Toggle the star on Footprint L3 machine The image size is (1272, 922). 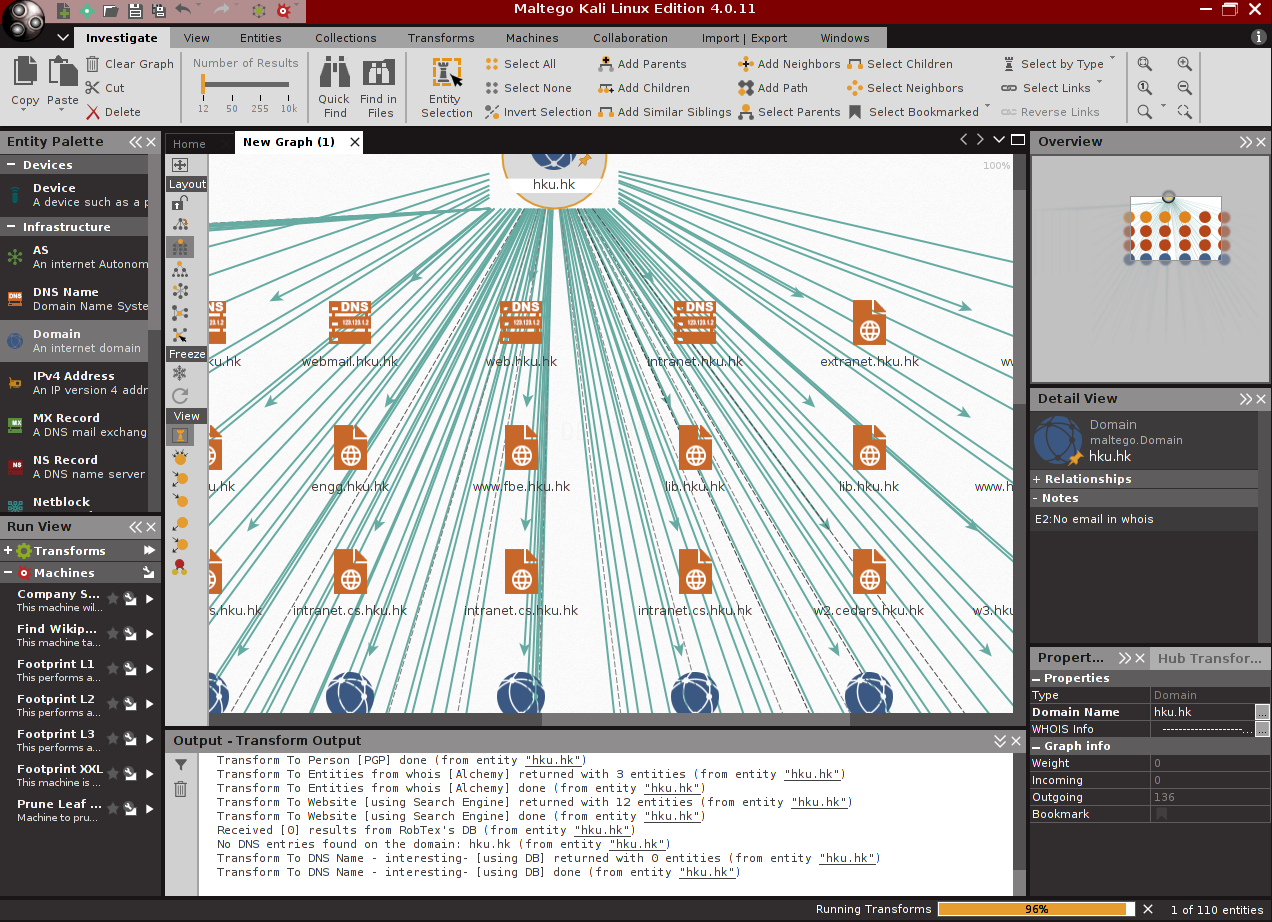[113, 740]
